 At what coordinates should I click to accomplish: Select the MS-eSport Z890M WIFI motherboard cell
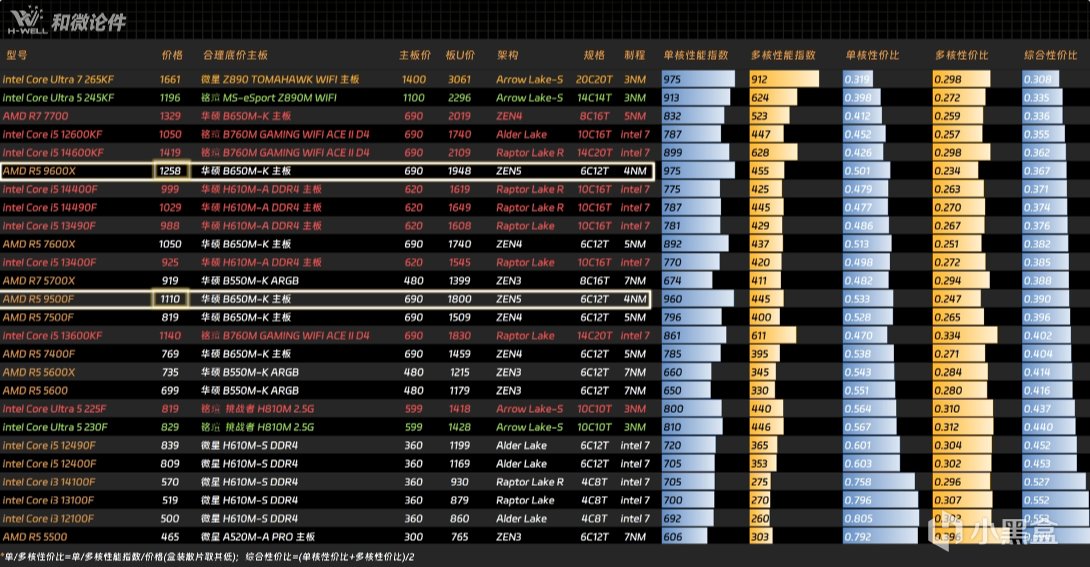pos(268,98)
